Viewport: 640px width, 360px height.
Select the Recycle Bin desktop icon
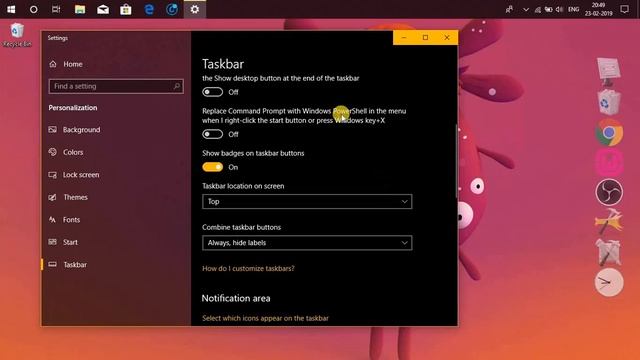pyautogui.click(x=17, y=35)
